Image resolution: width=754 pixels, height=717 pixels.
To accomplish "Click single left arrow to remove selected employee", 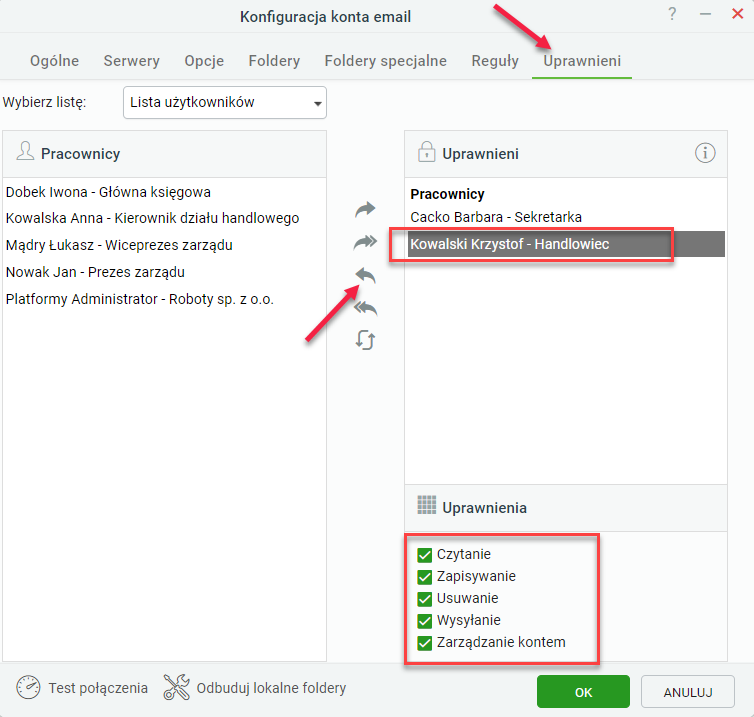I will pyautogui.click(x=365, y=276).
